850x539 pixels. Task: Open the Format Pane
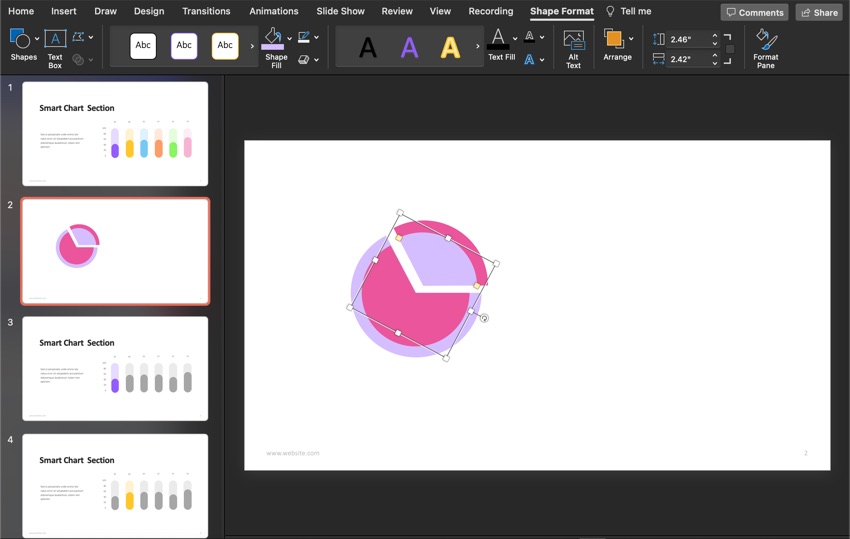pyautogui.click(x=765, y=41)
